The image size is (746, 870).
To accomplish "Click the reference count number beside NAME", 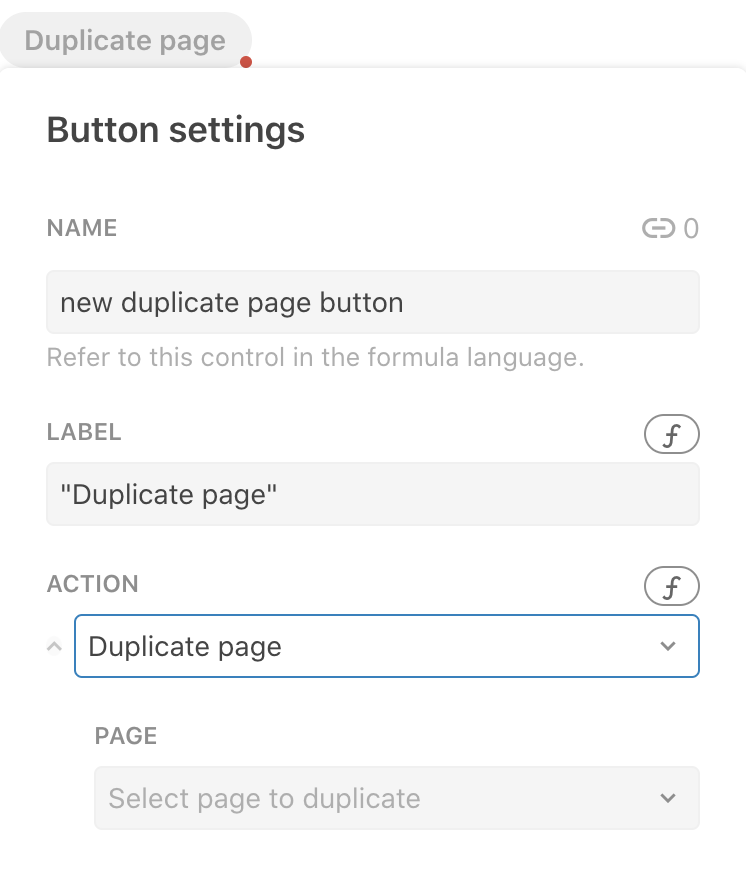I will pos(691,228).
